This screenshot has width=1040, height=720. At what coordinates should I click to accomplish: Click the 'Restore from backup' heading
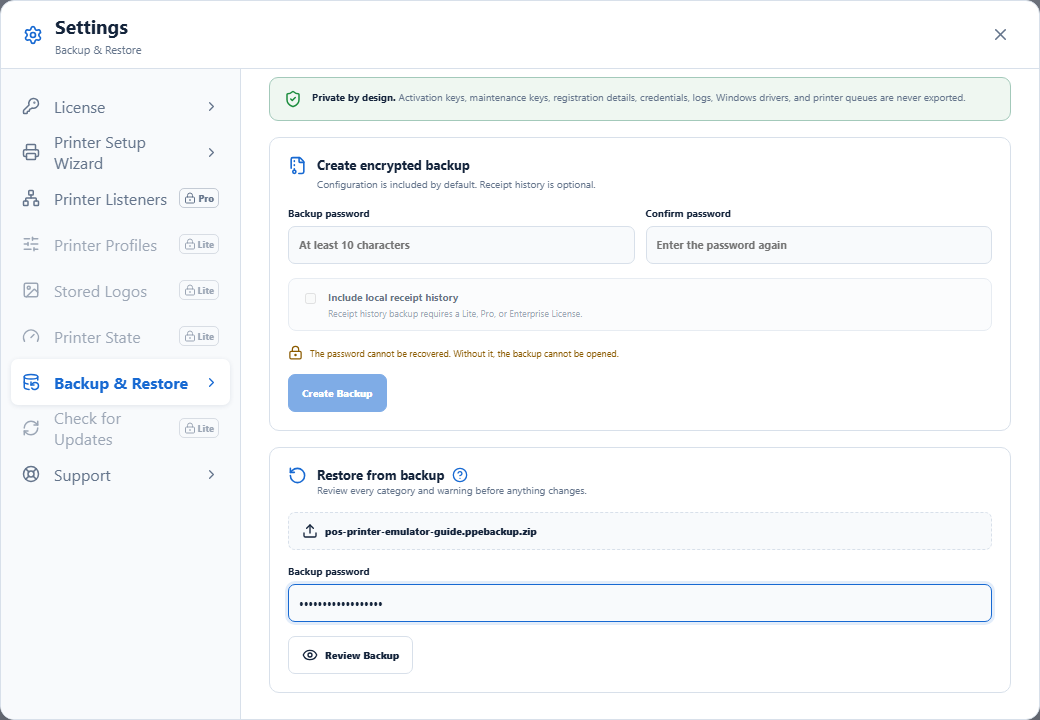pyautogui.click(x=381, y=475)
